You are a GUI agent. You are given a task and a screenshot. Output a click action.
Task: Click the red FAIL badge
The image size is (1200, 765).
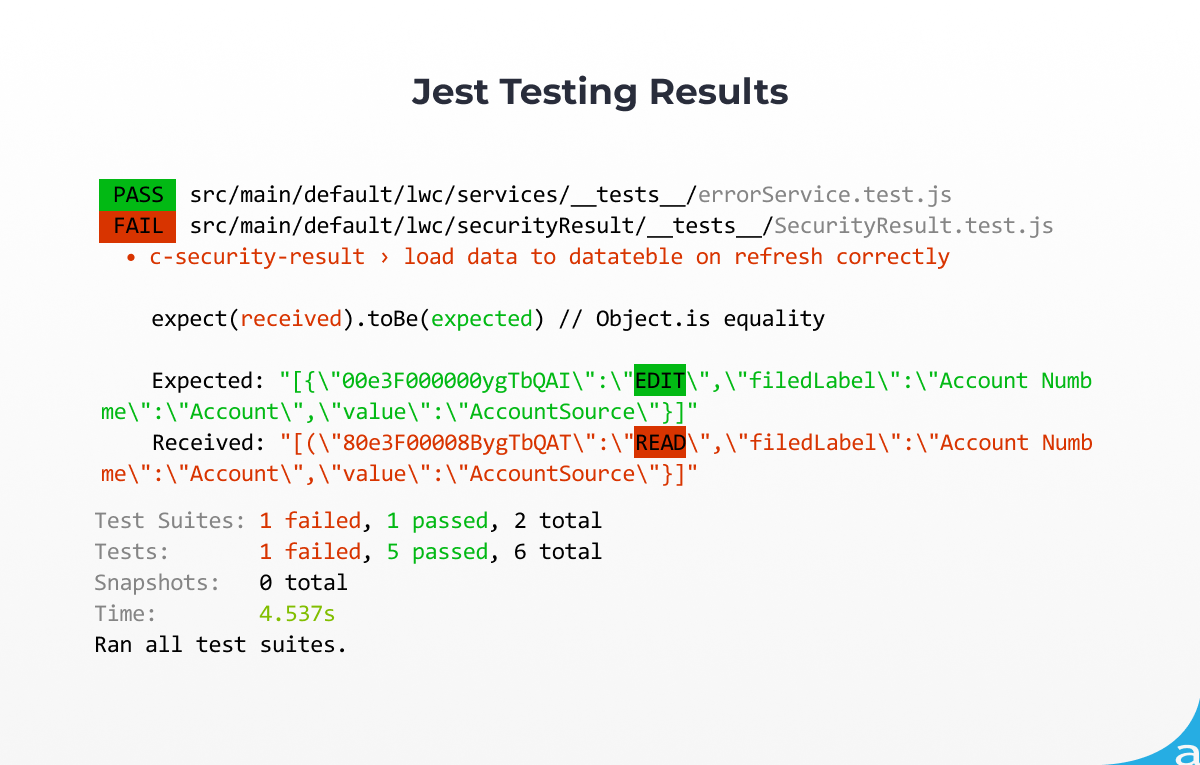pyautogui.click(x=138, y=226)
